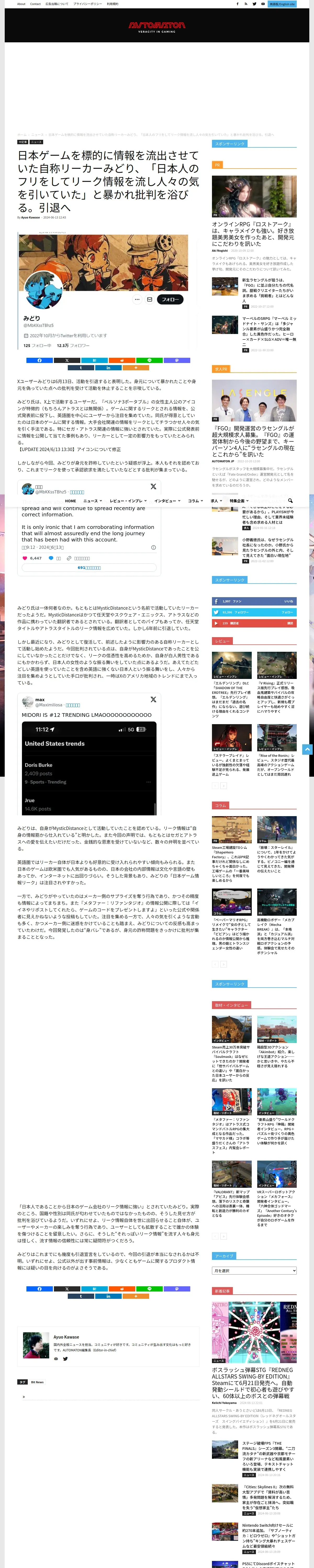Go to HOME in the navigation bar
Viewport: 314px width, 1568px height.
tap(71, 501)
